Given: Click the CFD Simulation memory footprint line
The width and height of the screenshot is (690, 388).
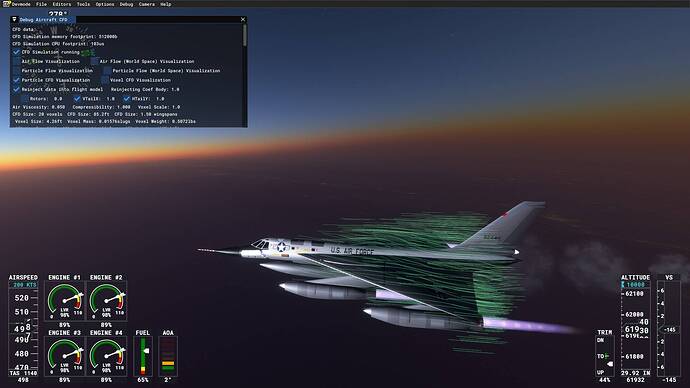Looking at the screenshot, I should pos(65,37).
